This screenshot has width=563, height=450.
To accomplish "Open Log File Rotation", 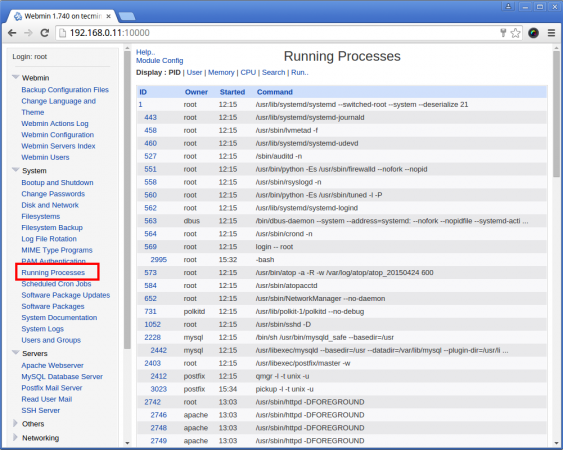I will [x=49, y=239].
